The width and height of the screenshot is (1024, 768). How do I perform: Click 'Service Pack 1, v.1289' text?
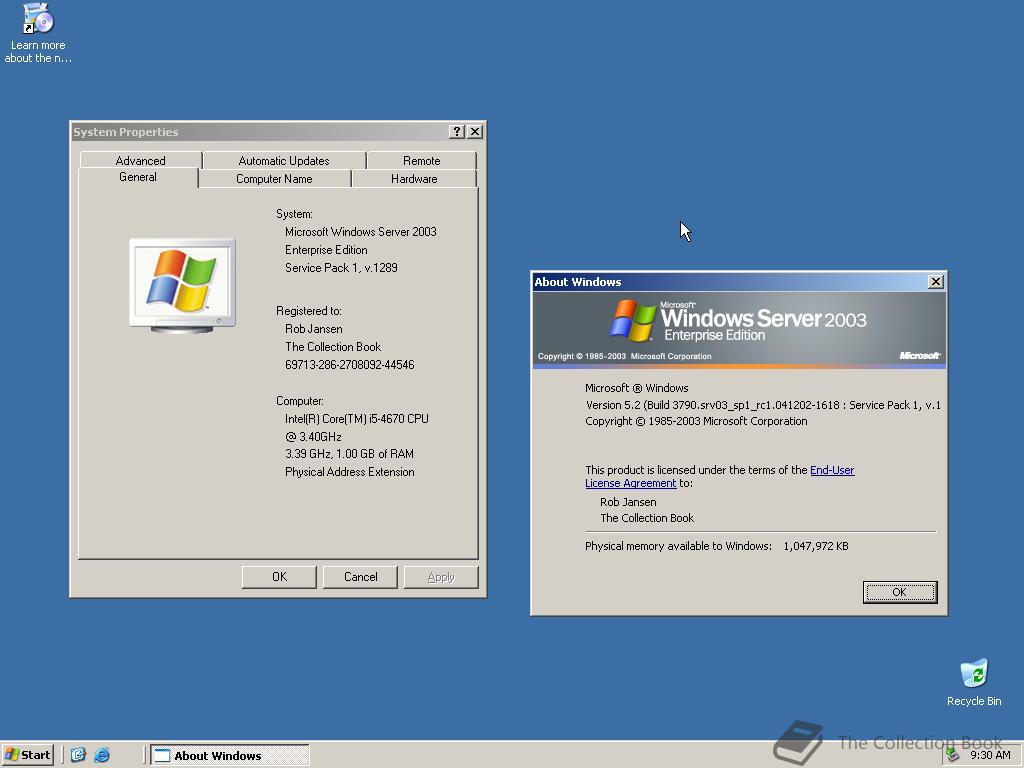[341, 268]
